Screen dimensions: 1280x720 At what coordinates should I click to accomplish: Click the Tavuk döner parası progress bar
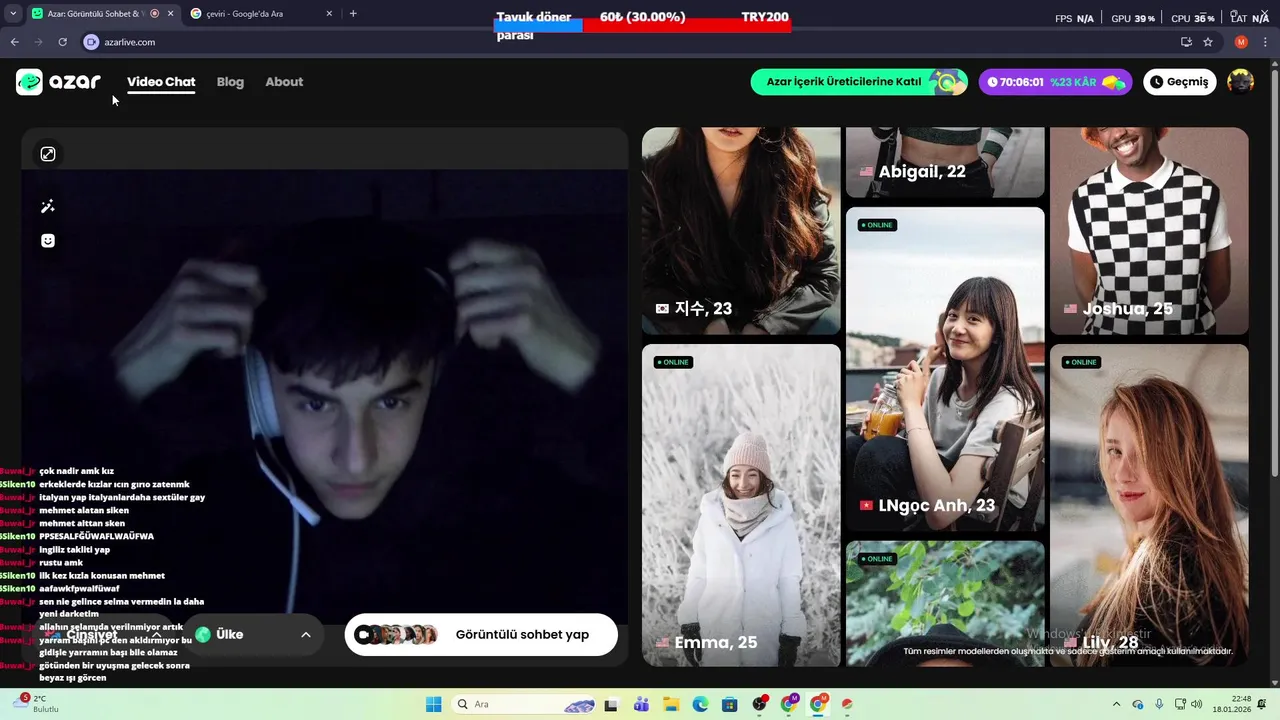[x=642, y=25]
